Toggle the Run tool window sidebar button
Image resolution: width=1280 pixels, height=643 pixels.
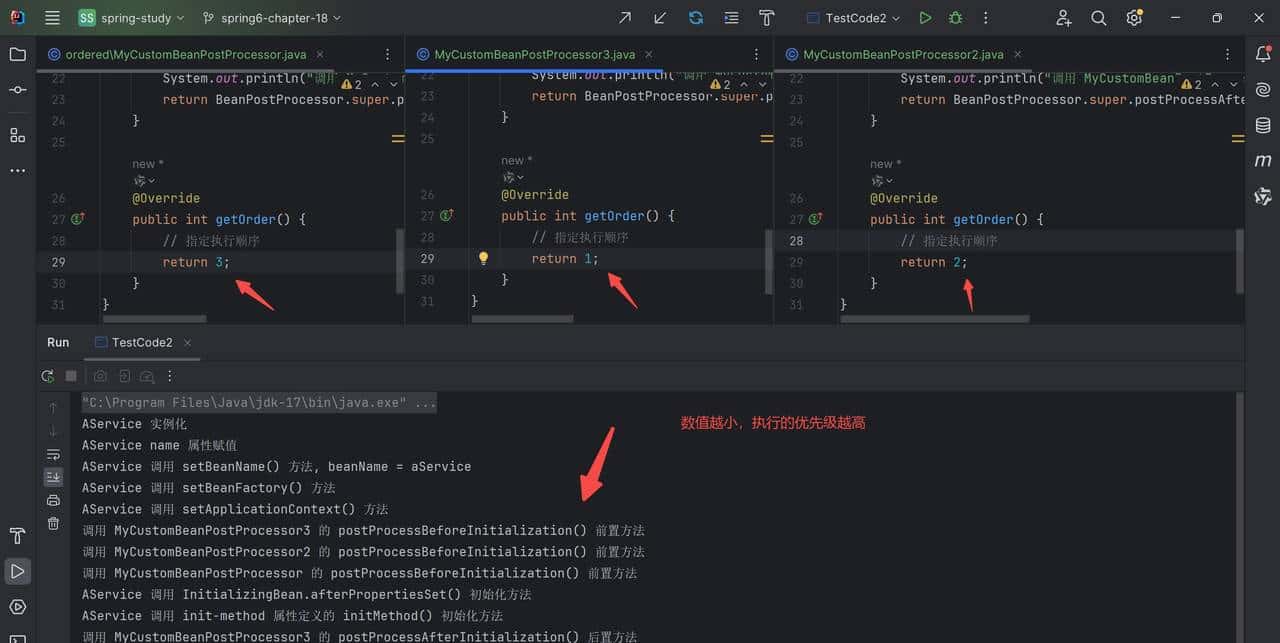pos(17,571)
